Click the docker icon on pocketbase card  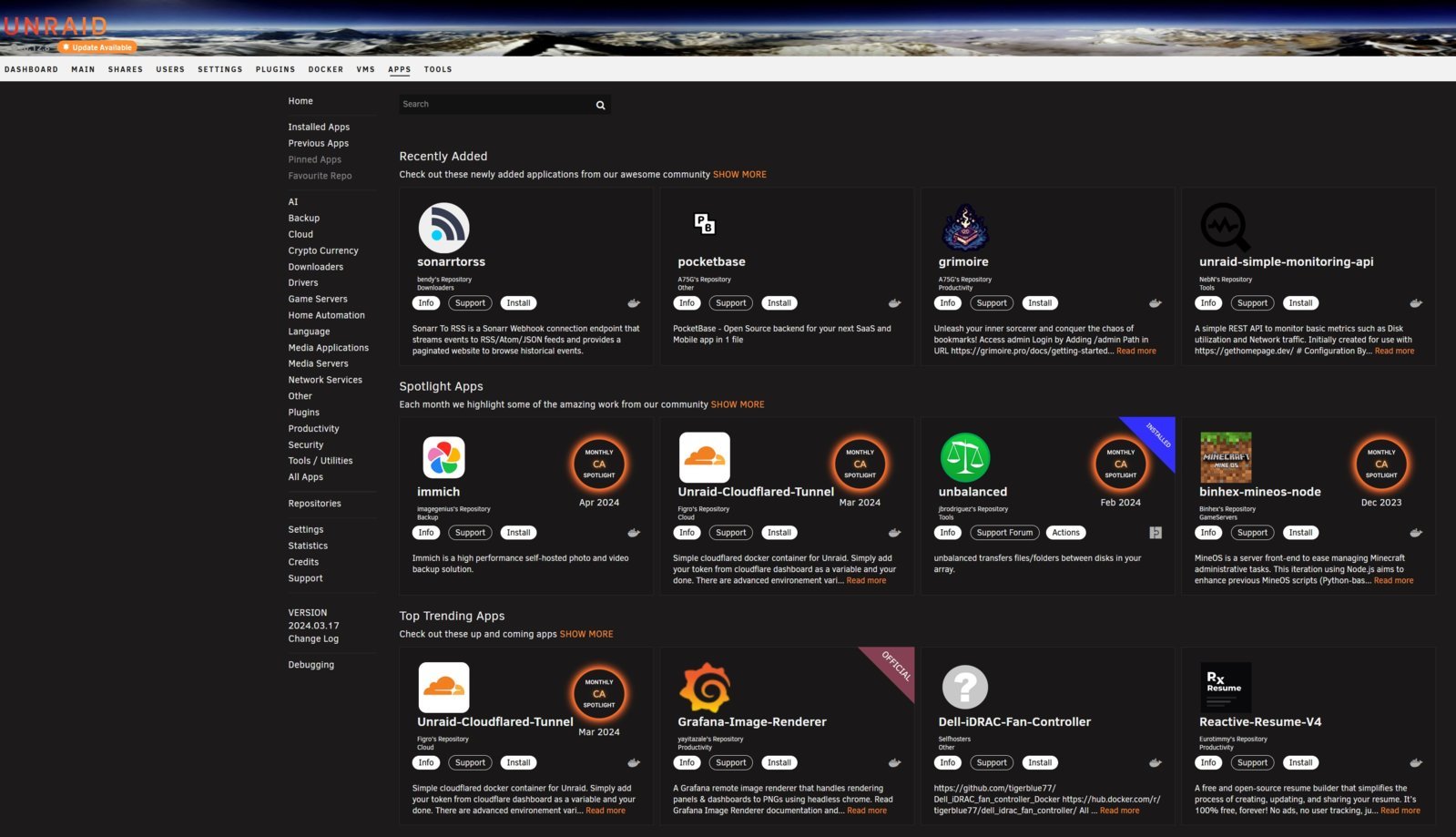(x=894, y=303)
